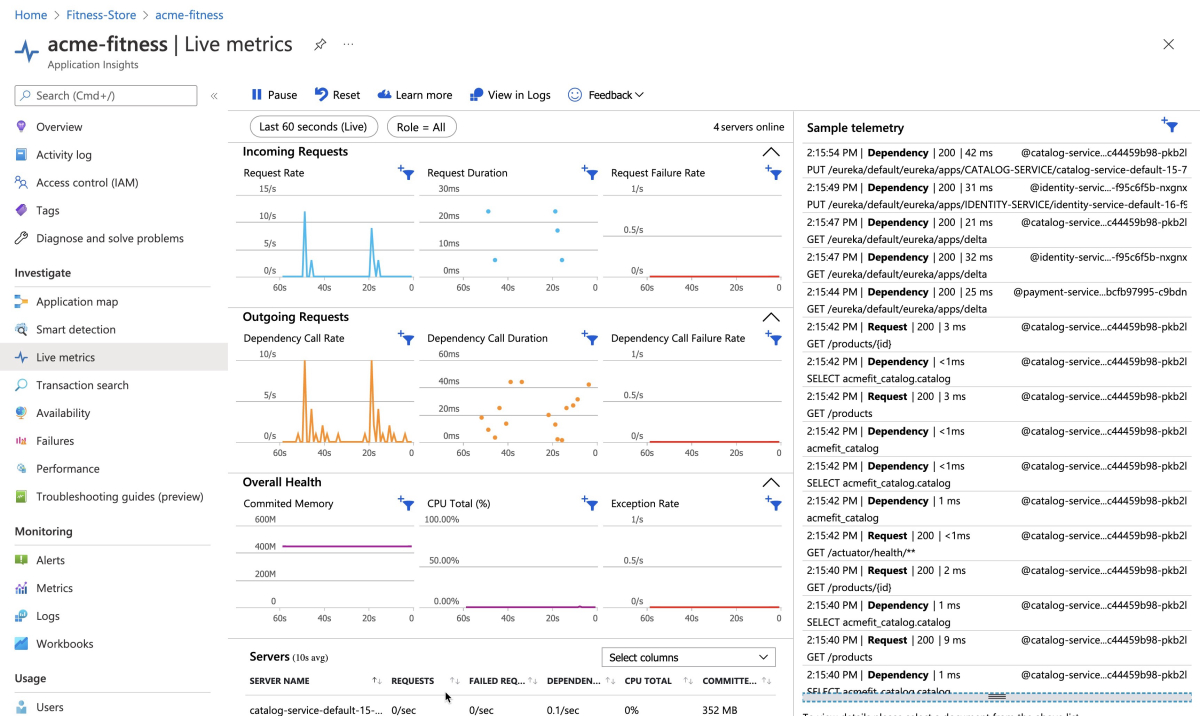Expand the Feedback dropdown menu
This screenshot has width=1200, height=716.
coord(606,95)
